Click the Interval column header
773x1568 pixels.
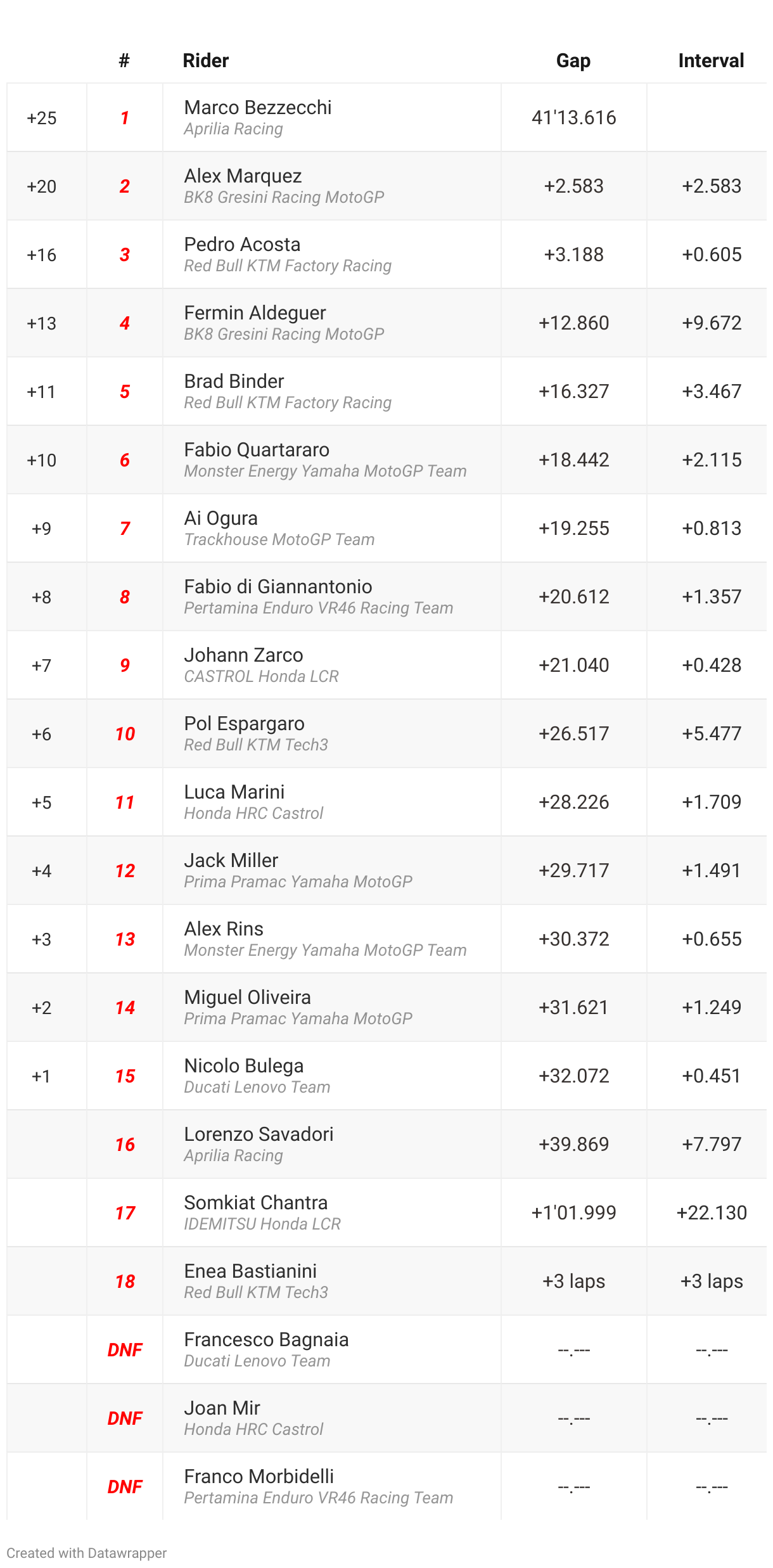coord(711,61)
